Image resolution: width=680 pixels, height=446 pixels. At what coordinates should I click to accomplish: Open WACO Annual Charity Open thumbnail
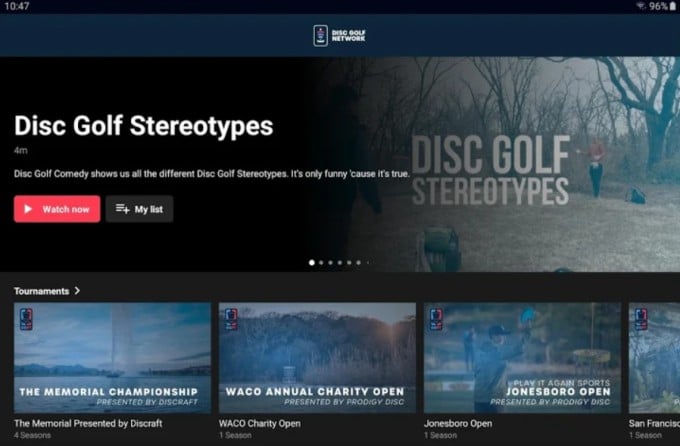pyautogui.click(x=317, y=358)
